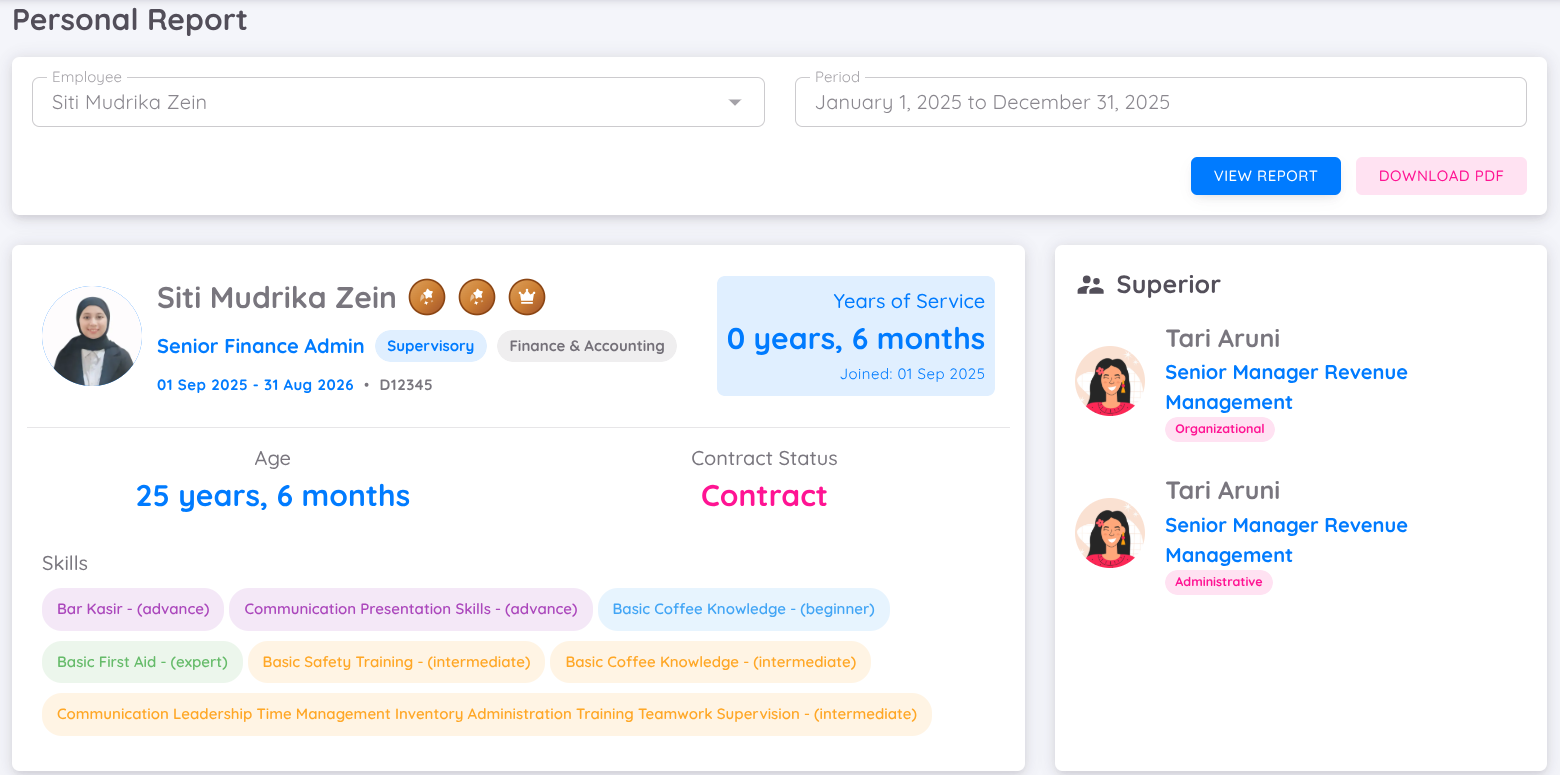Click Siti Mudrika Zein's profile photo

pos(91,336)
